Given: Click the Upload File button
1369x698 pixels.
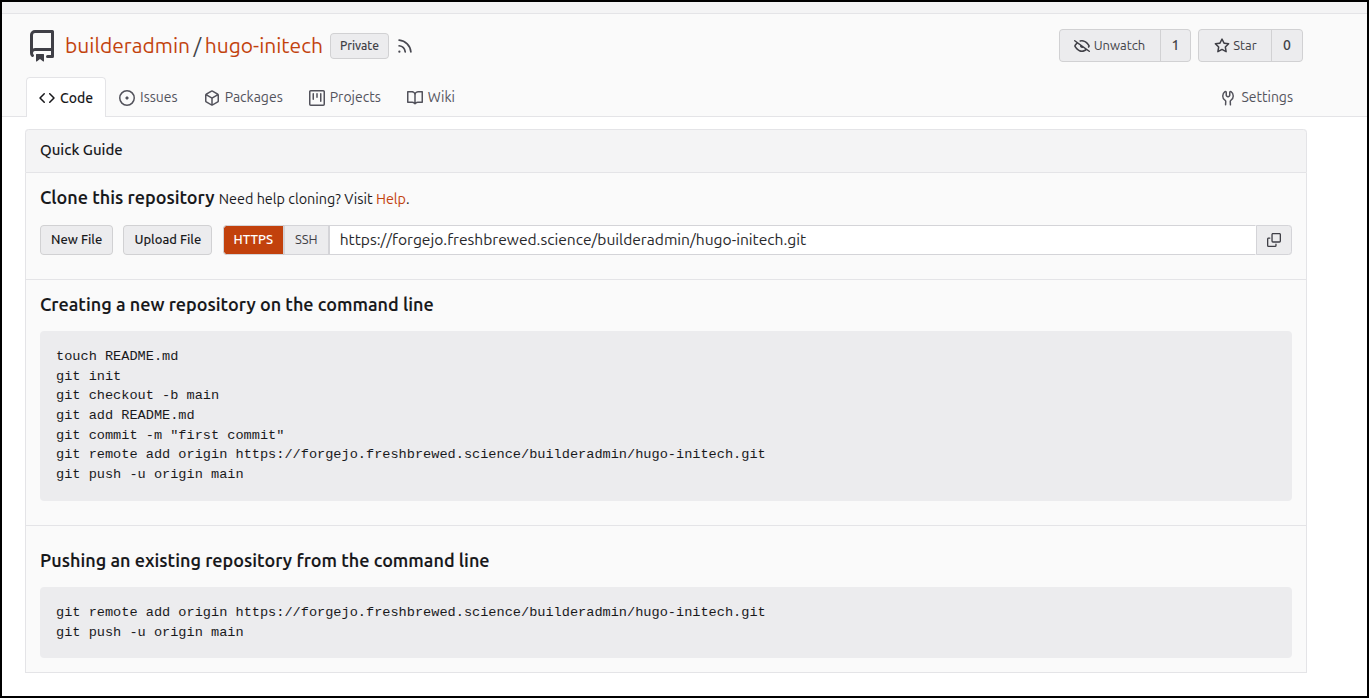Looking at the screenshot, I should 168,240.
